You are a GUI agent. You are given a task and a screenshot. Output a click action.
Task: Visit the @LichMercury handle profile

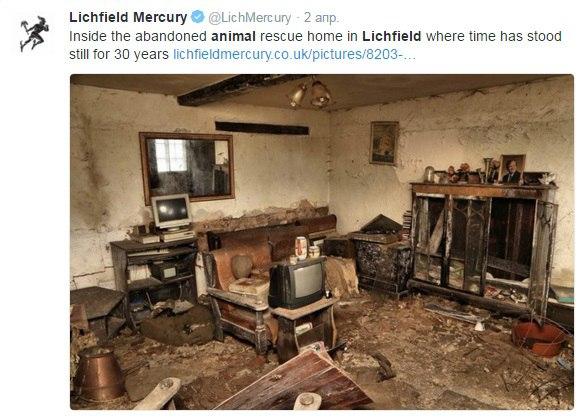[x=249, y=18]
